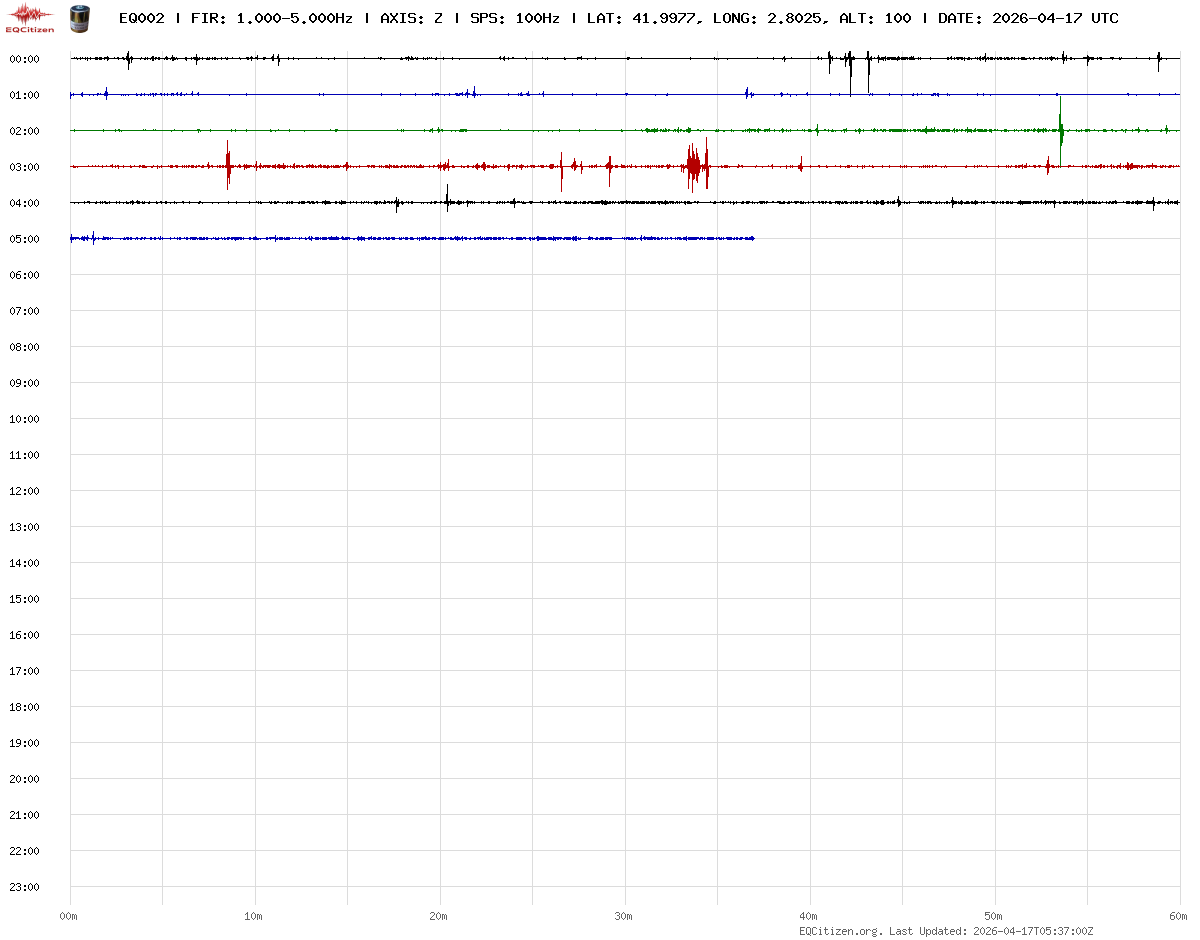Click the EQCitizen logo in the header
Image resolution: width=1200 pixels, height=940 pixels.
[30, 17]
